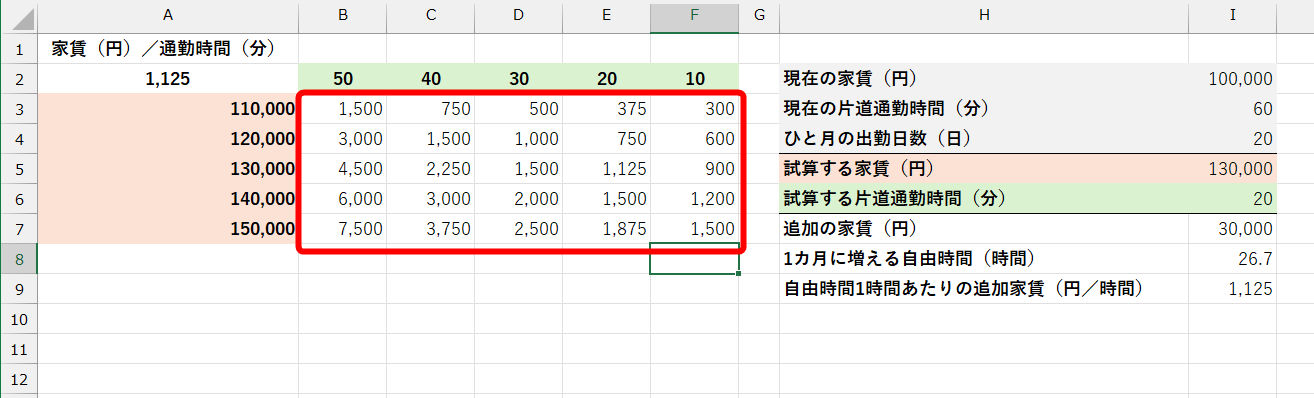
Task: Click green header cell 30
Action: point(518,78)
